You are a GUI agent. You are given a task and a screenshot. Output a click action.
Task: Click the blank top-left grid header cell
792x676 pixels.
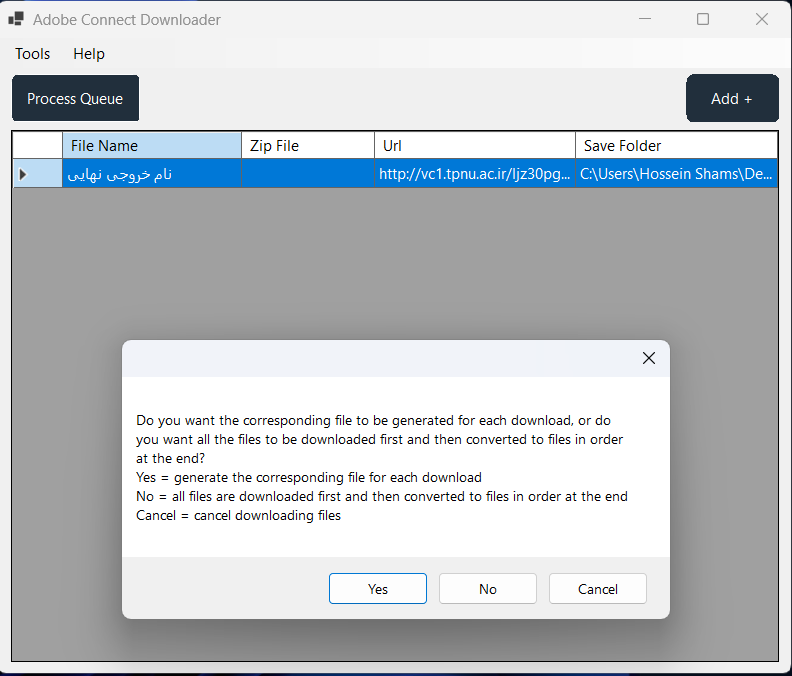37,146
